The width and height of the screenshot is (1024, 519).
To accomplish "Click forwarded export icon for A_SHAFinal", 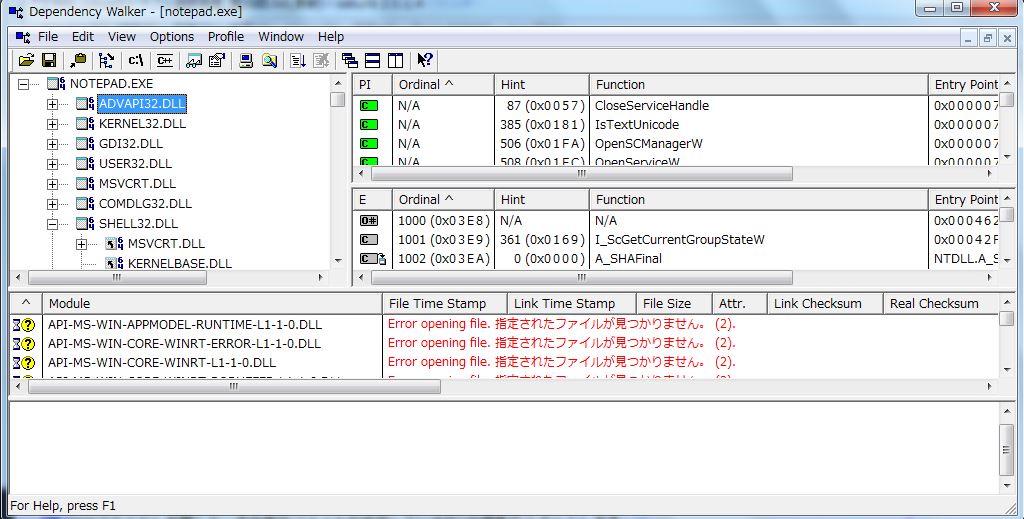I will pos(373,259).
